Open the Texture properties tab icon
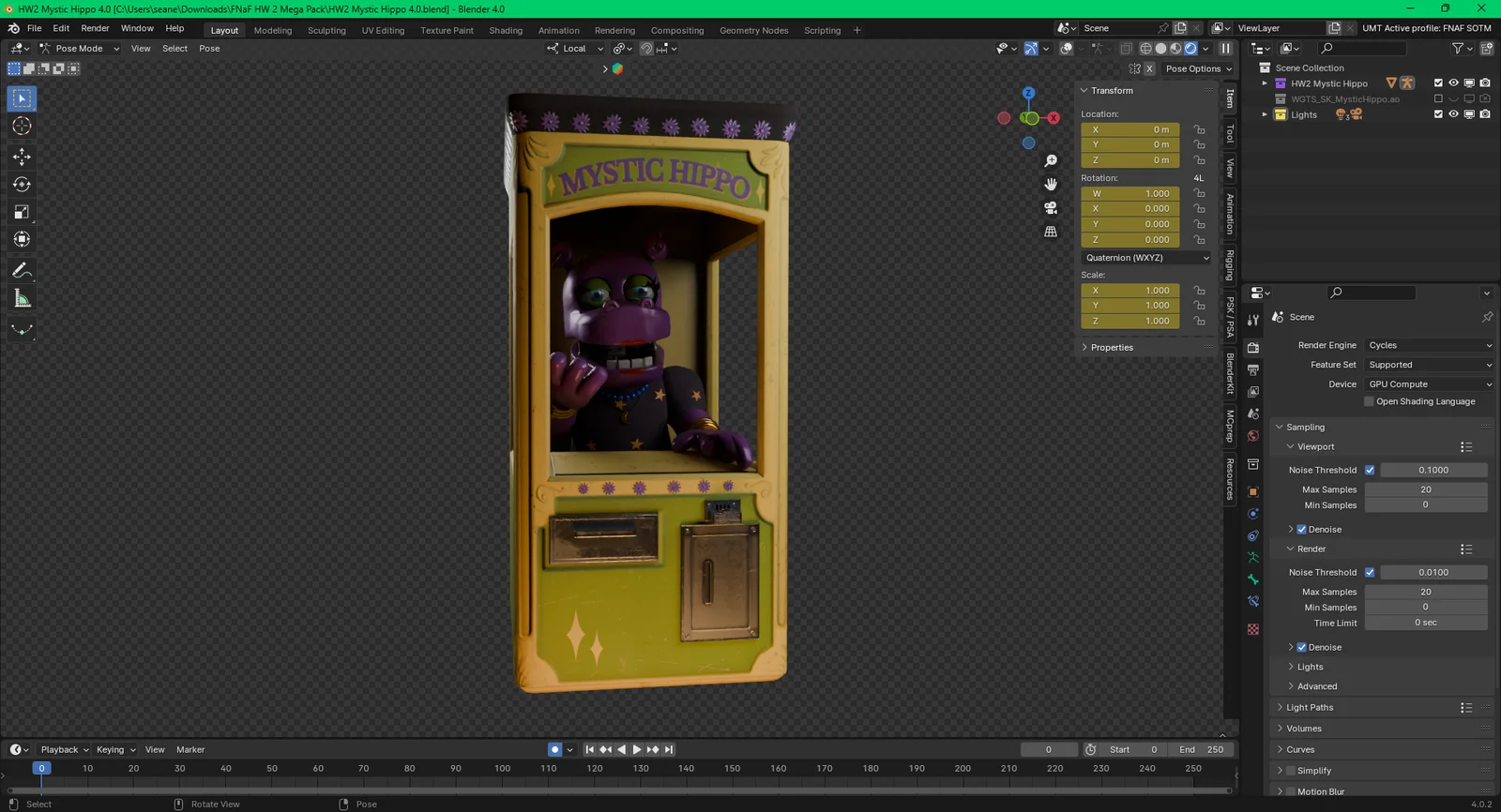This screenshot has width=1501, height=812. coord(1253,629)
